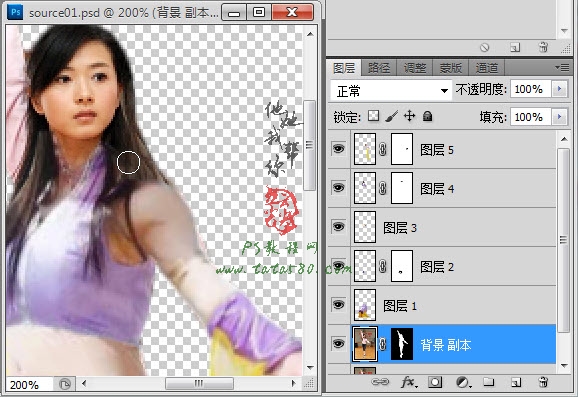The image size is (578, 397).
Task: Select 背景 副本 black mask thumbnail
Action: click(402, 344)
